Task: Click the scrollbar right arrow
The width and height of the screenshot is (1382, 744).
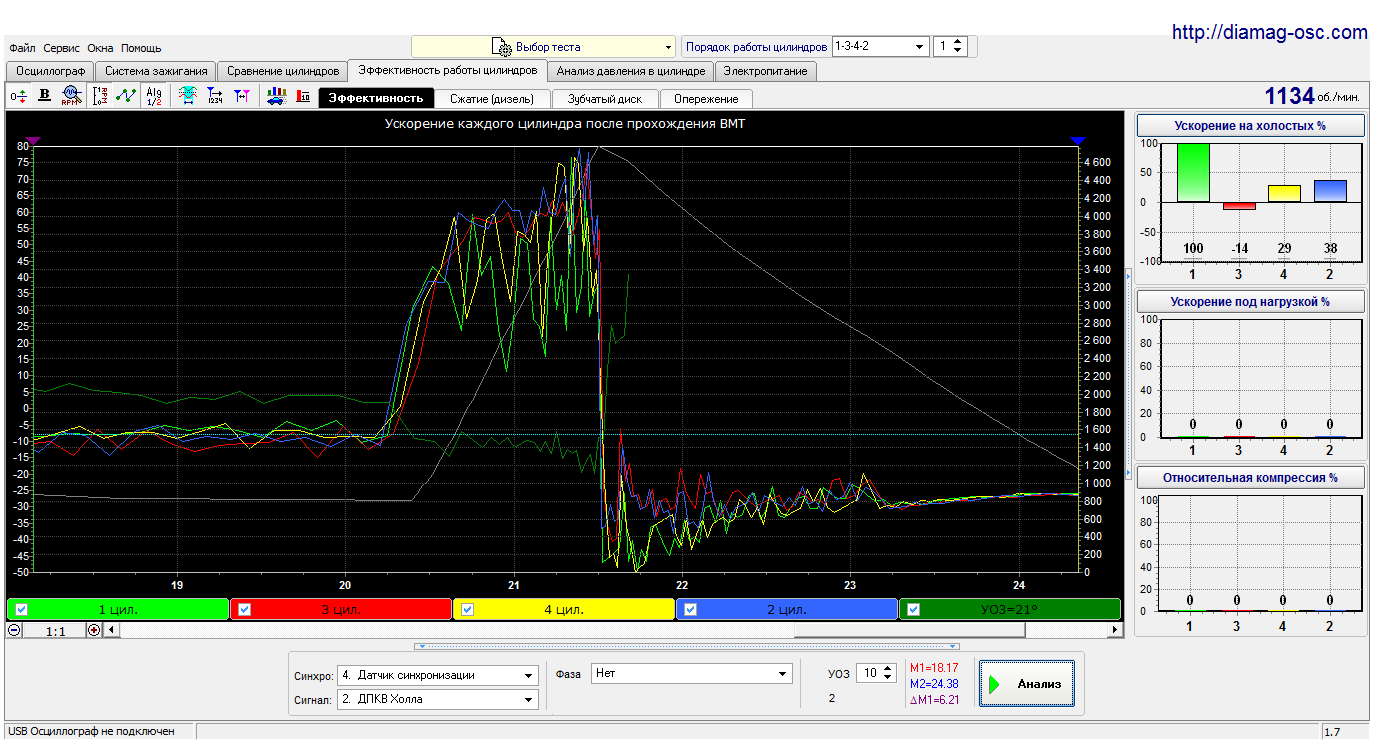Action: click(x=1116, y=630)
